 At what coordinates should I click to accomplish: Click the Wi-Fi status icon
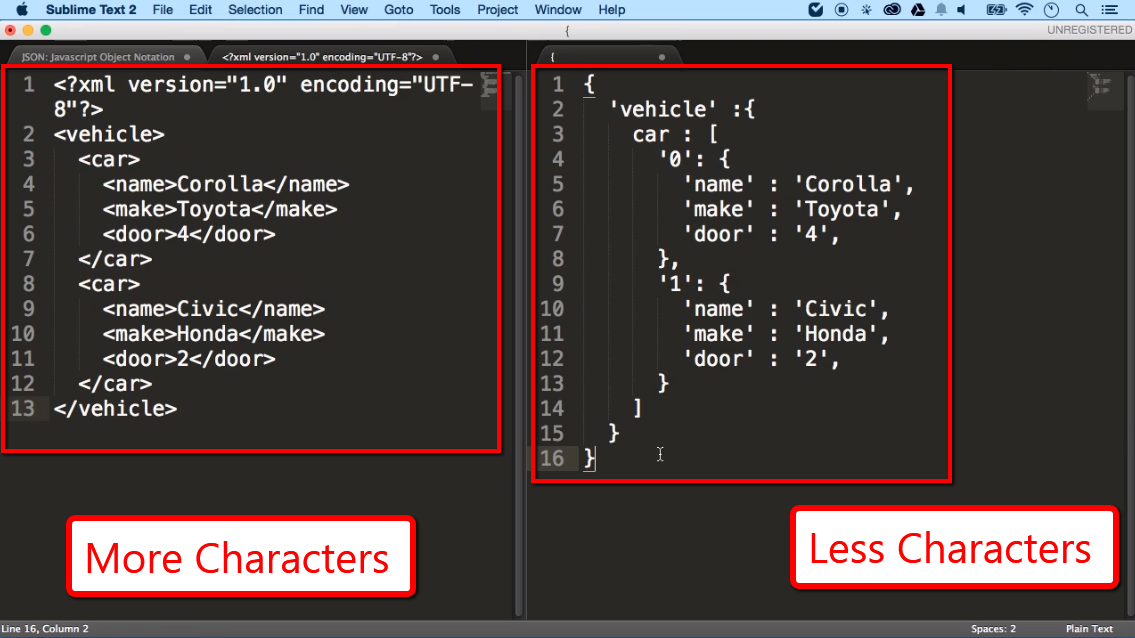pos(1024,9)
